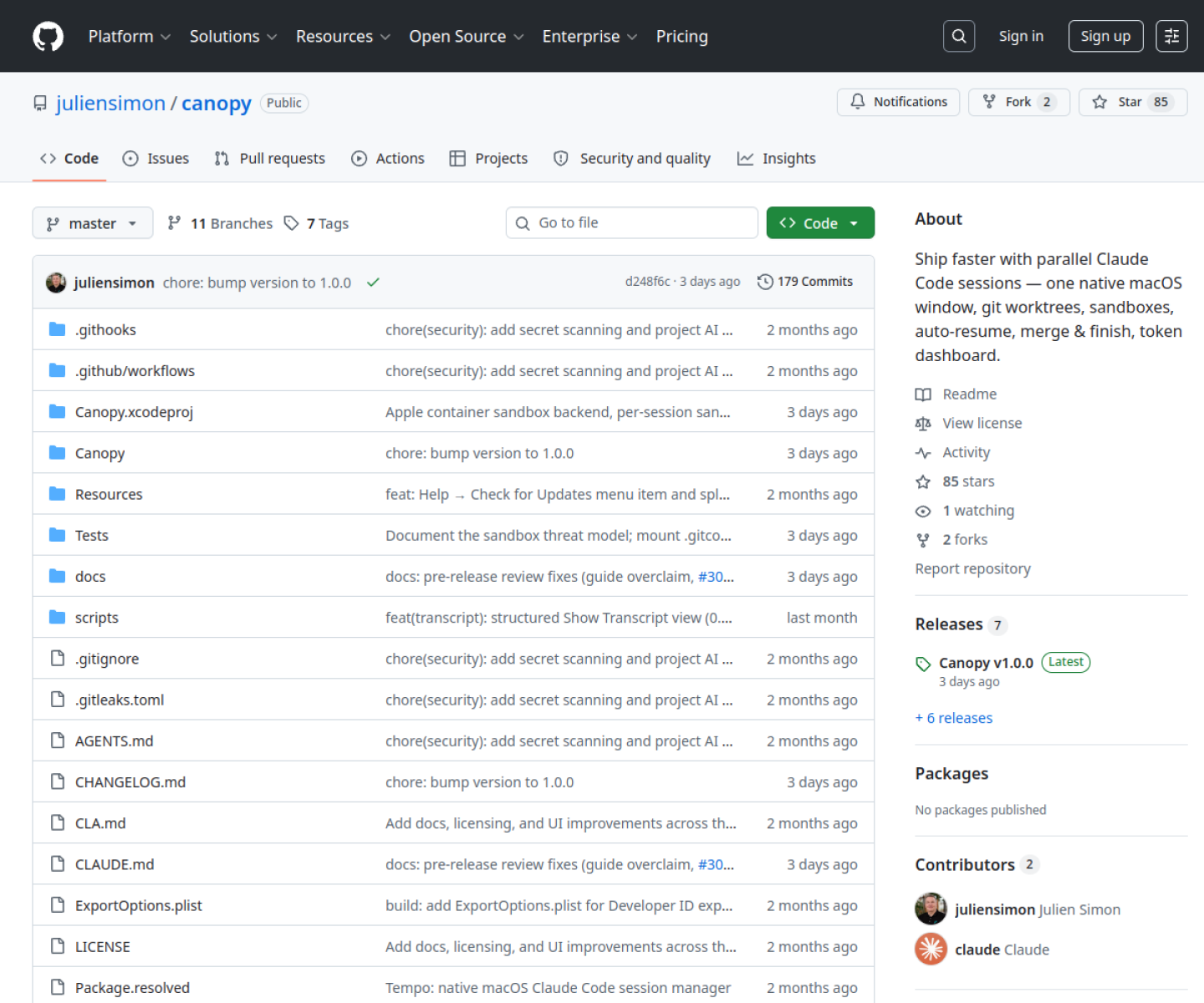This screenshot has height=1003, width=1204.
Task: Open juliensimon owner link in title
Action: [x=110, y=104]
